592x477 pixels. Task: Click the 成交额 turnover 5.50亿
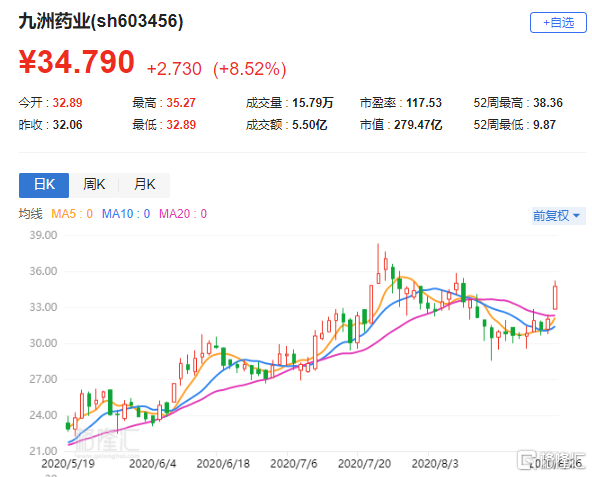coord(309,125)
